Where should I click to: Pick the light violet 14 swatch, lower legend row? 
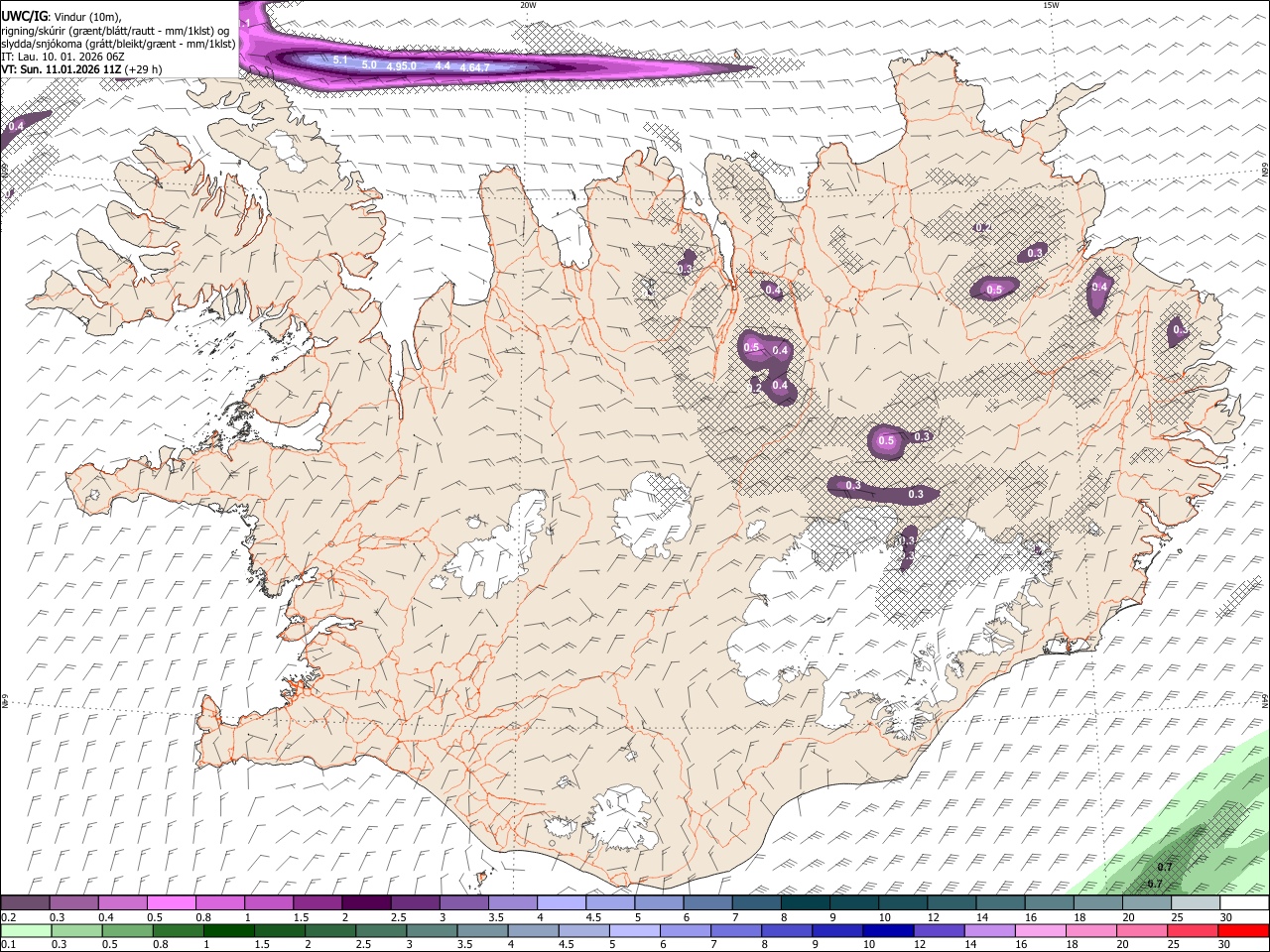click(990, 931)
